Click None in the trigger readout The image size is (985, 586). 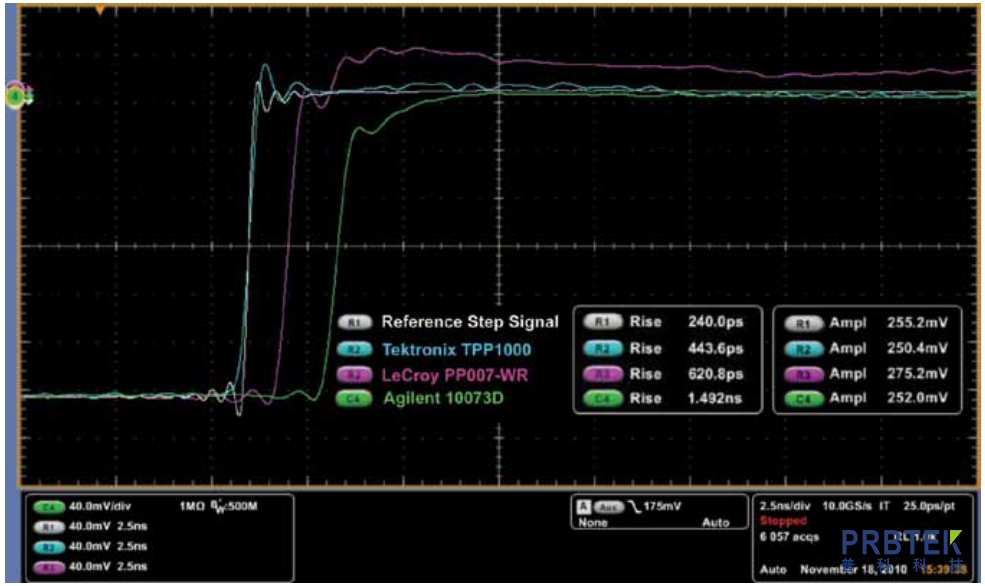coord(593,523)
